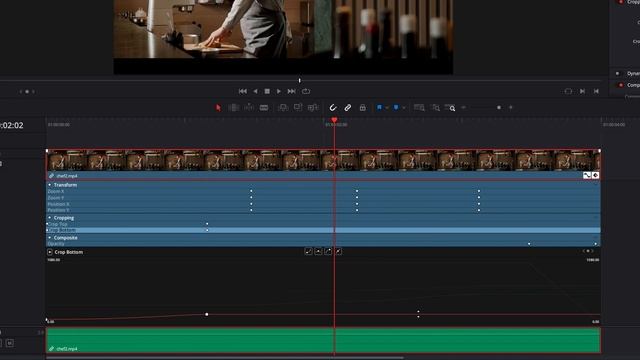Image resolution: width=640 pixels, height=360 pixels.
Task: Click the blue Marker icon
Action: coord(396,108)
